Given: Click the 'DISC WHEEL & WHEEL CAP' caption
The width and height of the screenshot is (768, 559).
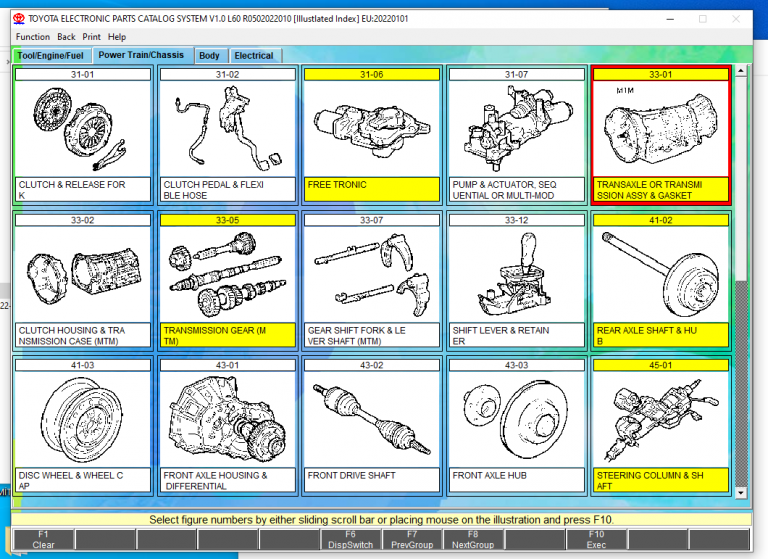Looking at the screenshot, I should [x=83, y=480].
